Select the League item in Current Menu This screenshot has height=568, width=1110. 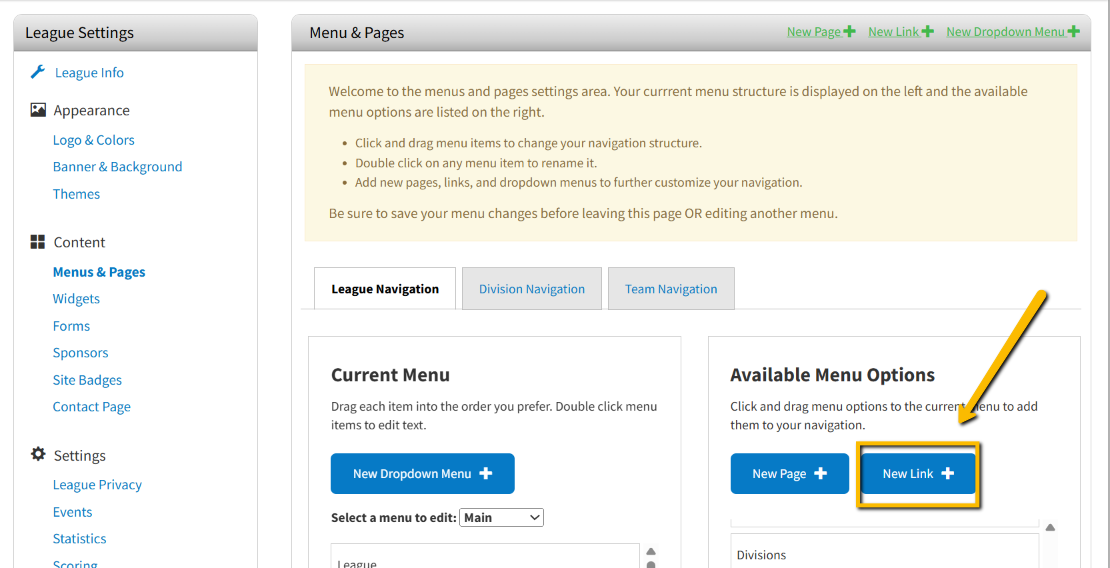coord(485,558)
